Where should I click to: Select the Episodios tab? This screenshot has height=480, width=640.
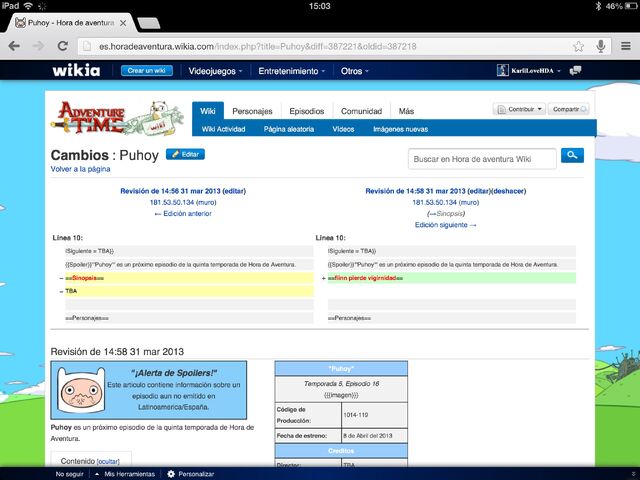(x=307, y=111)
